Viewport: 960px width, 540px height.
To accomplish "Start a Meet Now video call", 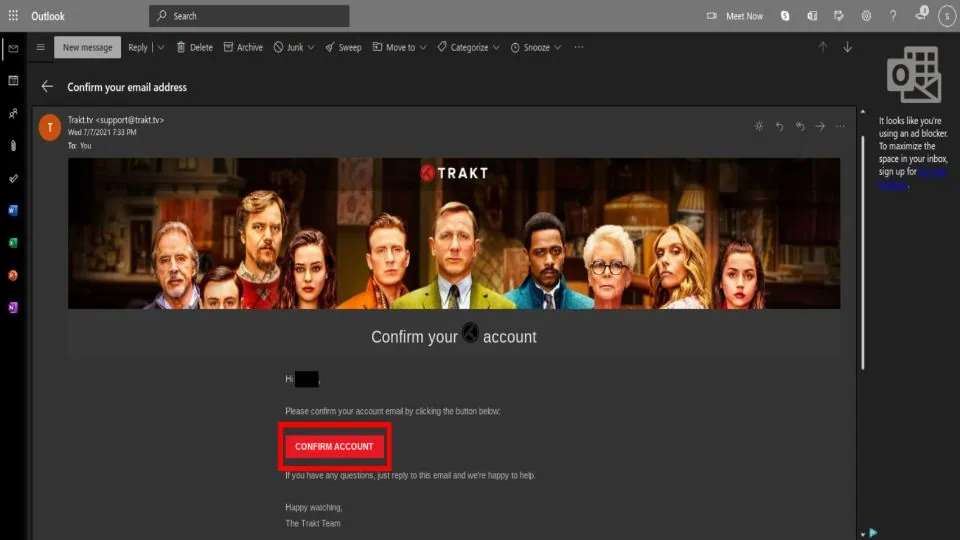I will 735,16.
